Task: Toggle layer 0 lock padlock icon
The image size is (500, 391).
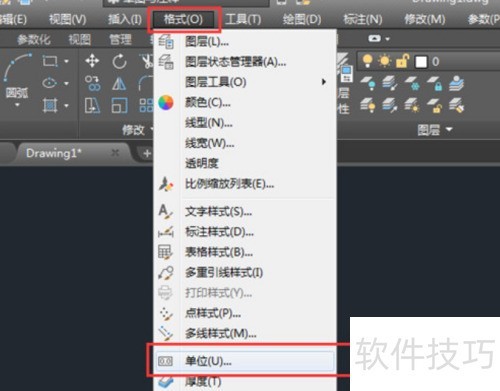Action: point(403,61)
